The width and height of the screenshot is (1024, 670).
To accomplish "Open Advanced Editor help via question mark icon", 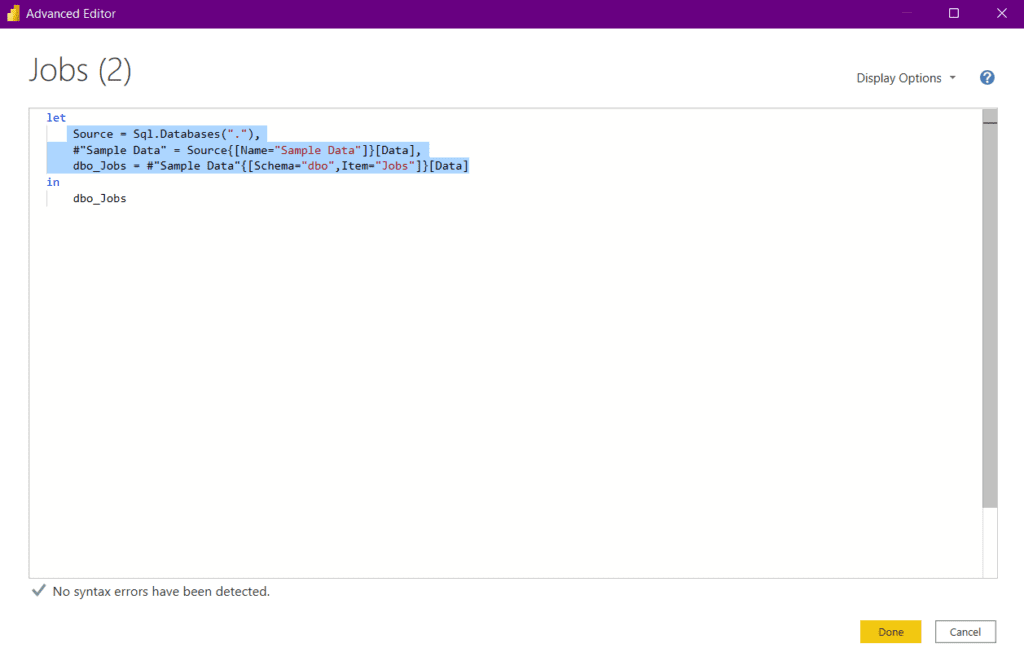I will tap(987, 77).
